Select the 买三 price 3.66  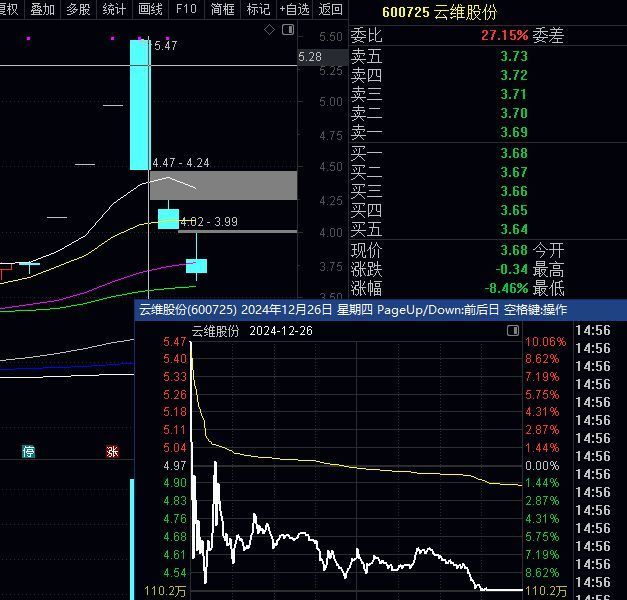514,191
